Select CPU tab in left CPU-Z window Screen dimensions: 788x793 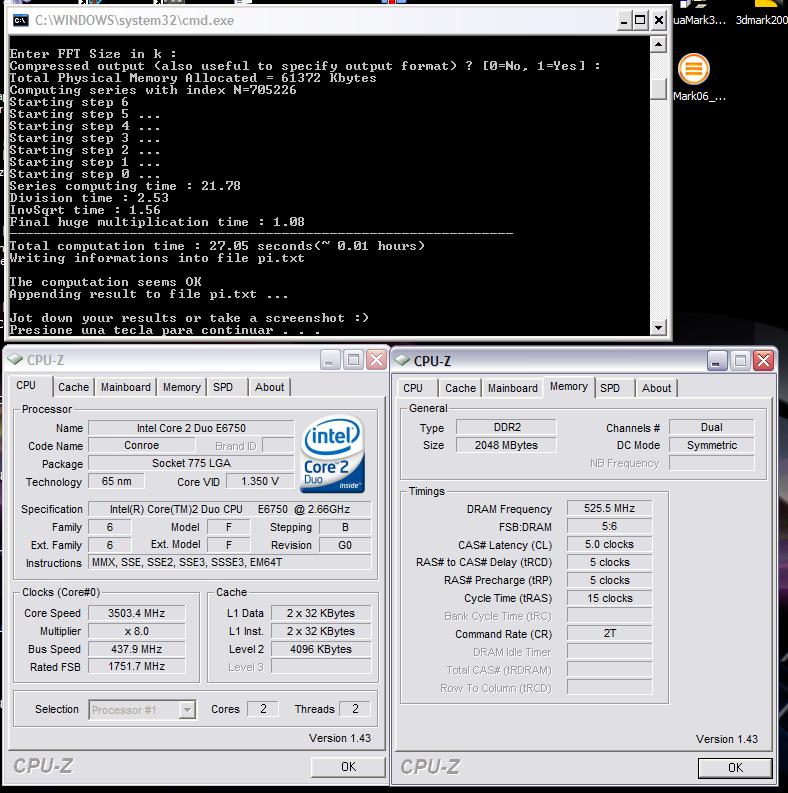(x=26, y=385)
